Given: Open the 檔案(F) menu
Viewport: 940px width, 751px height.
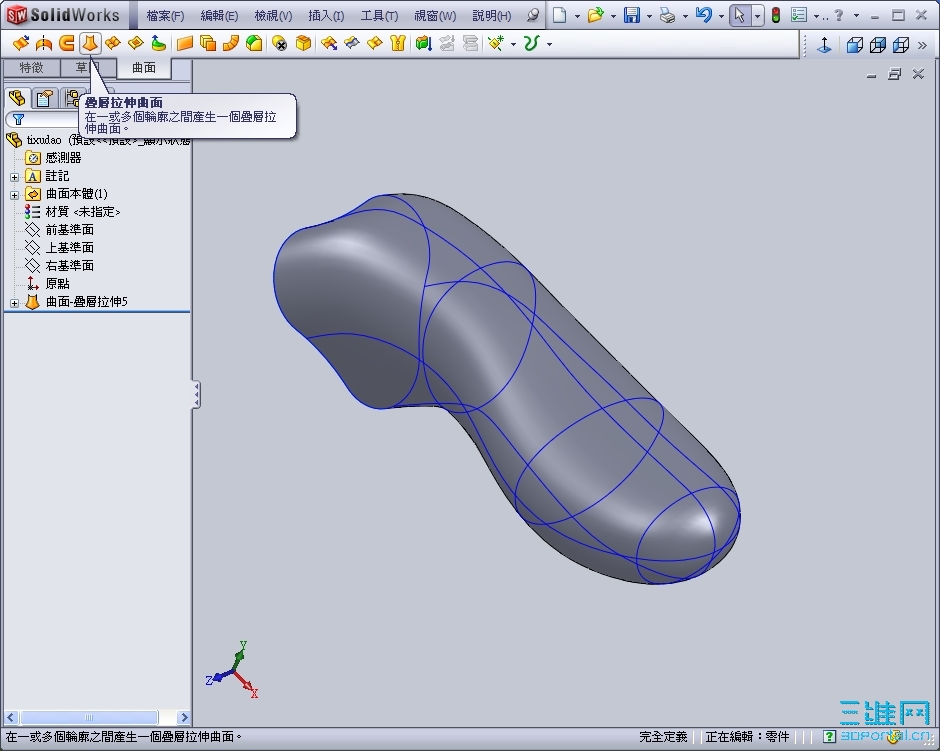Looking at the screenshot, I should click(165, 16).
